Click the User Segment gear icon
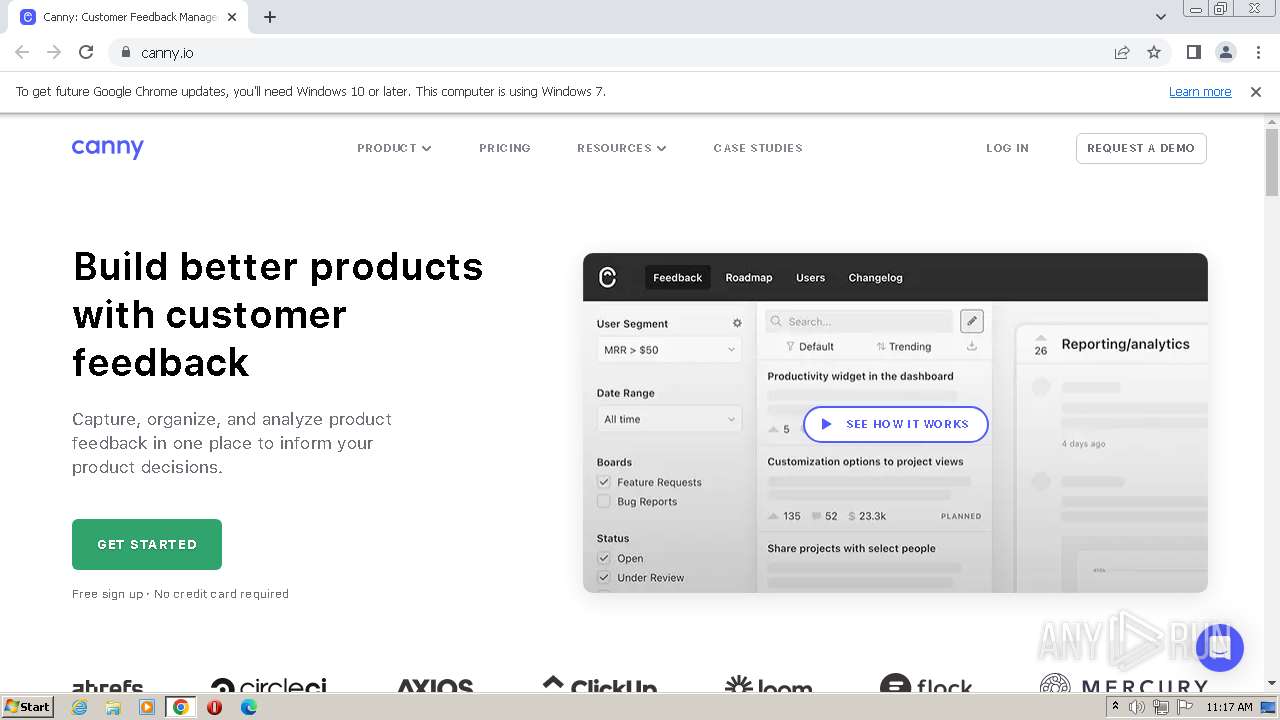Image resolution: width=1280 pixels, height=720 pixels. click(x=737, y=323)
